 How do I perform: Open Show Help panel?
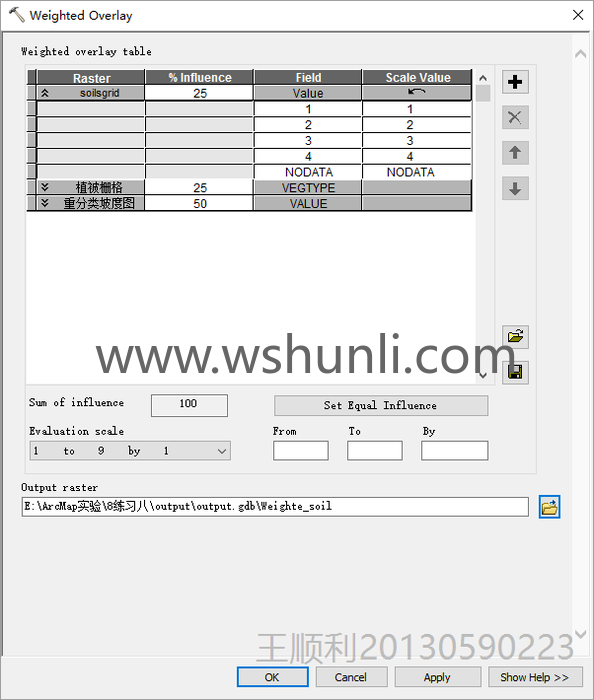(x=535, y=677)
